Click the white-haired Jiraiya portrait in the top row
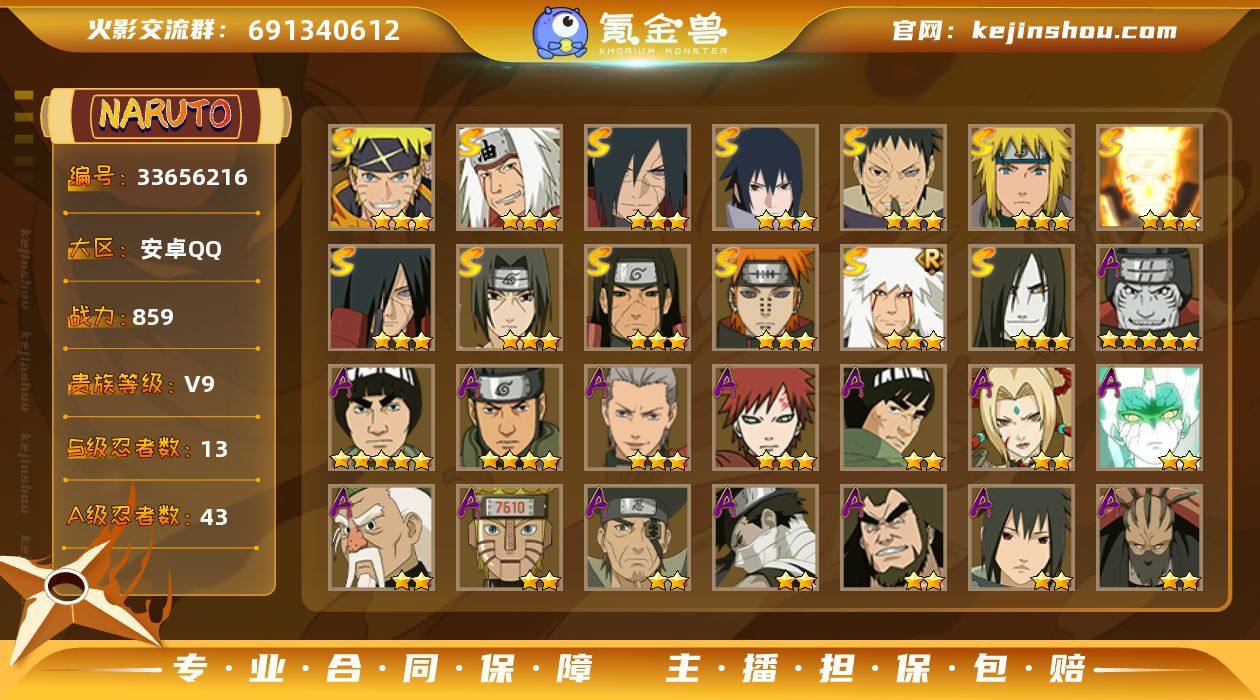Viewport: 1260px width, 700px height. (509, 178)
